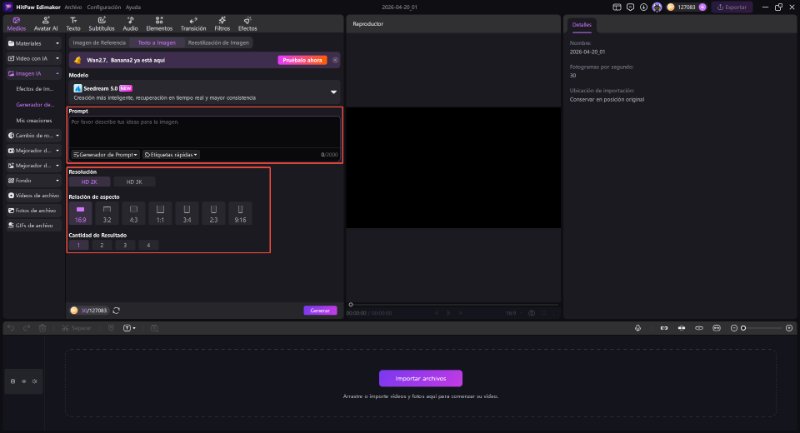Choose 3:4 aspect ratio
Image resolution: width=800 pixels, height=433 pixels.
[x=187, y=214]
